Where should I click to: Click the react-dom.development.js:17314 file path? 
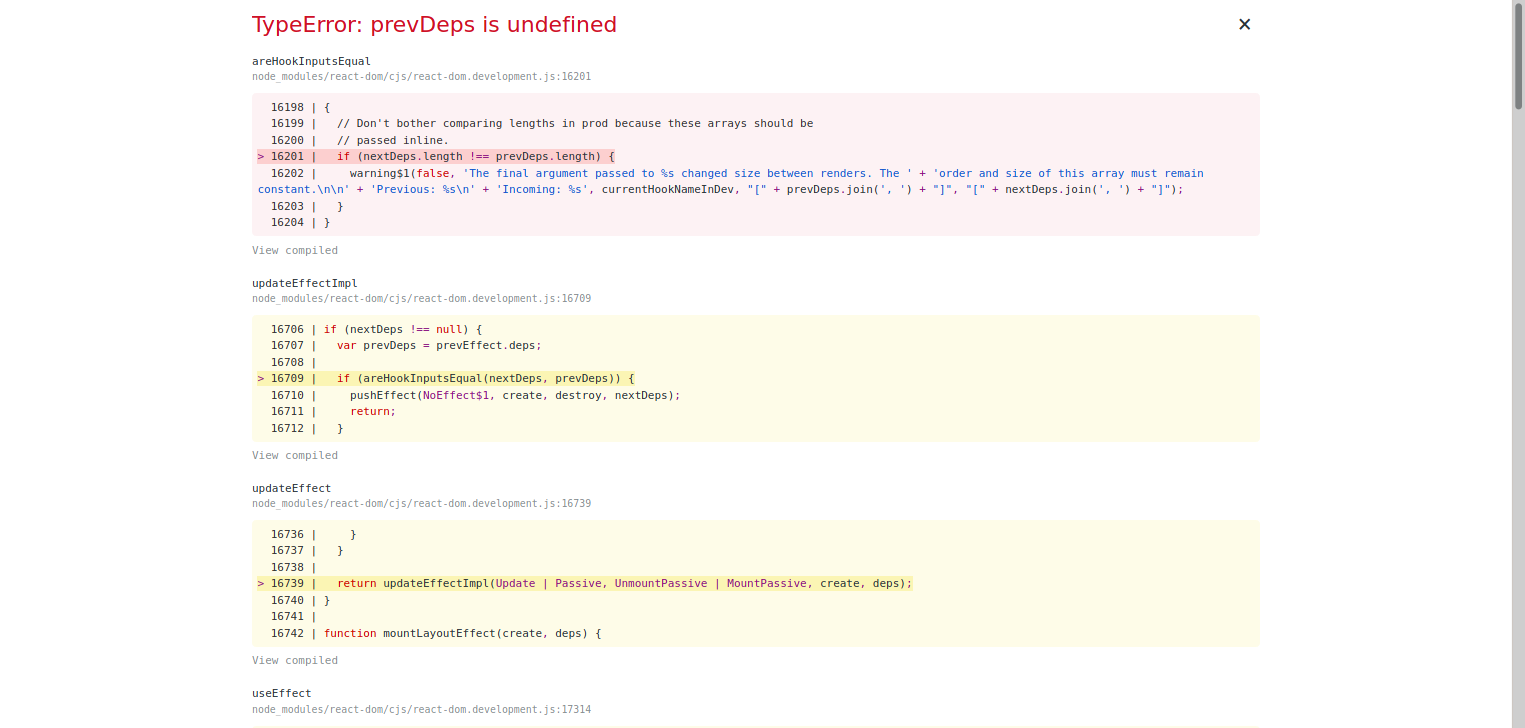coord(421,709)
